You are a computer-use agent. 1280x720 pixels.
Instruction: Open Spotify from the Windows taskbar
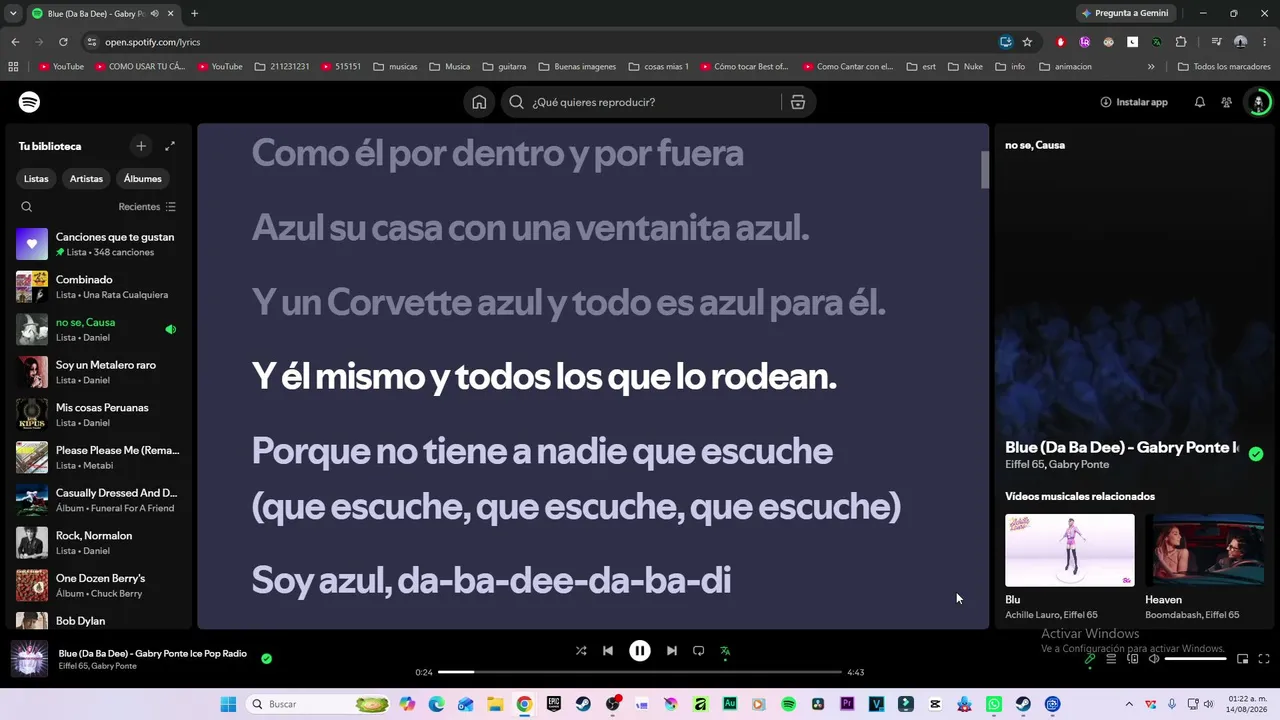788,704
